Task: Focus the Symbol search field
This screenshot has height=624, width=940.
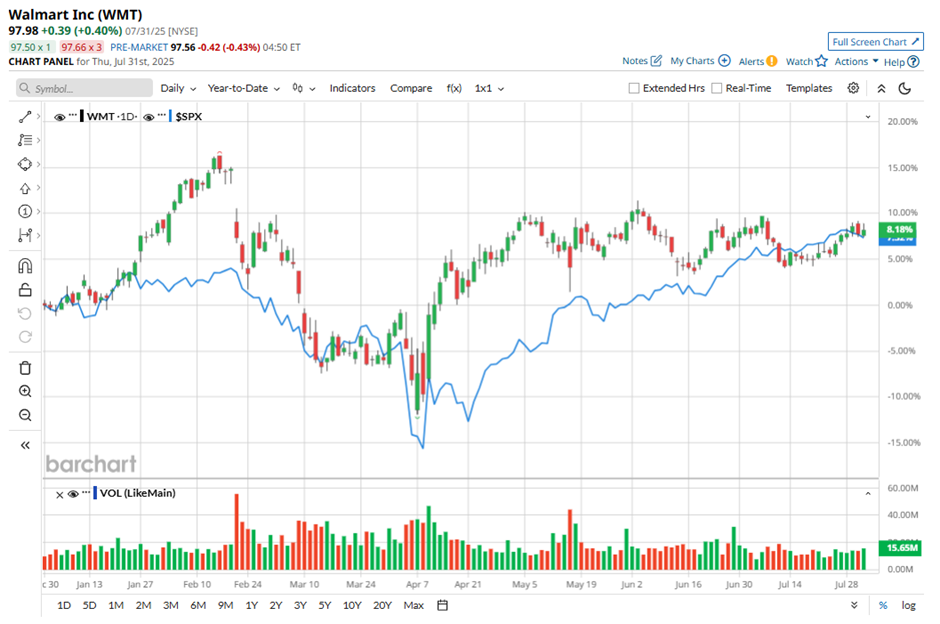Action: pos(85,88)
